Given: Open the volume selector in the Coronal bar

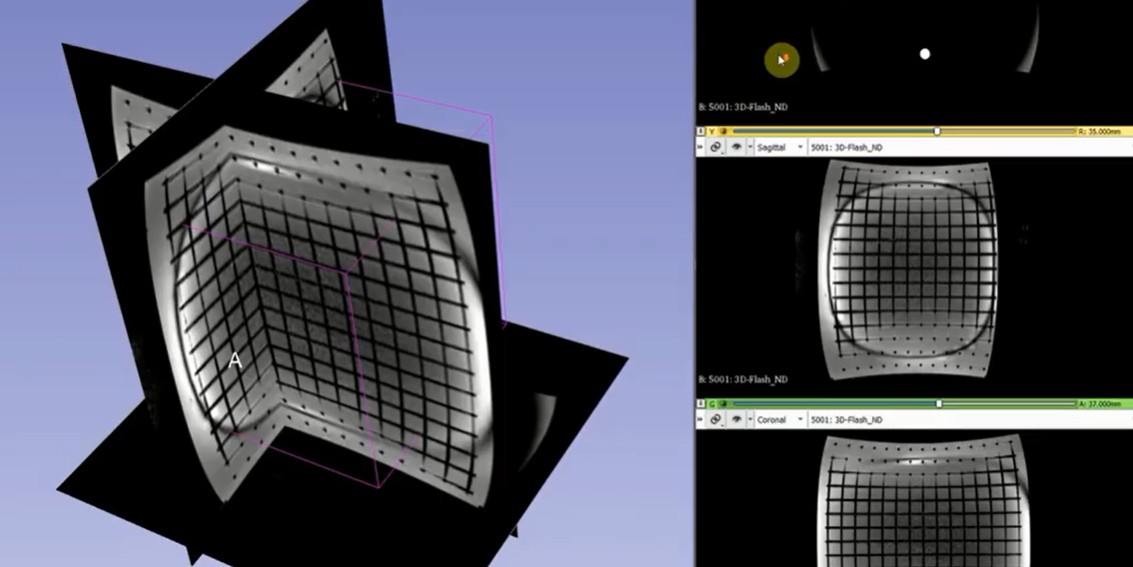Looking at the screenshot, I should (846, 420).
